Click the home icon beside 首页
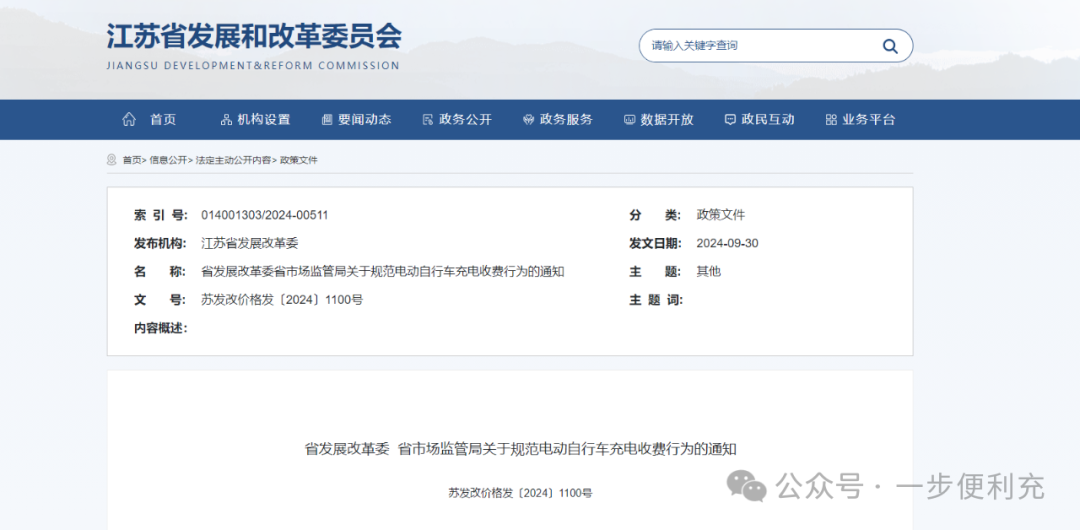This screenshot has height=530, width=1080. pos(129,119)
